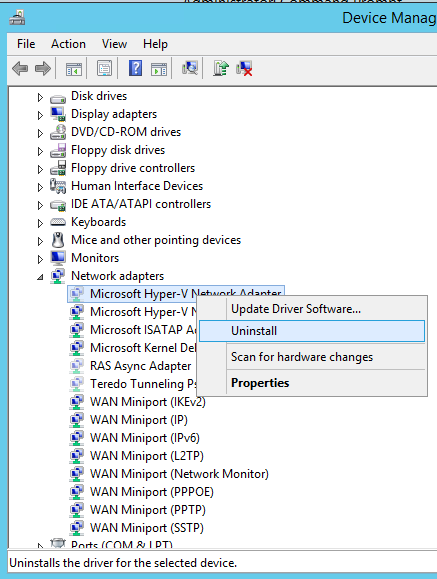Click the Forward arrow toolbar button
Screen dimensions: 437x579
coord(43,69)
